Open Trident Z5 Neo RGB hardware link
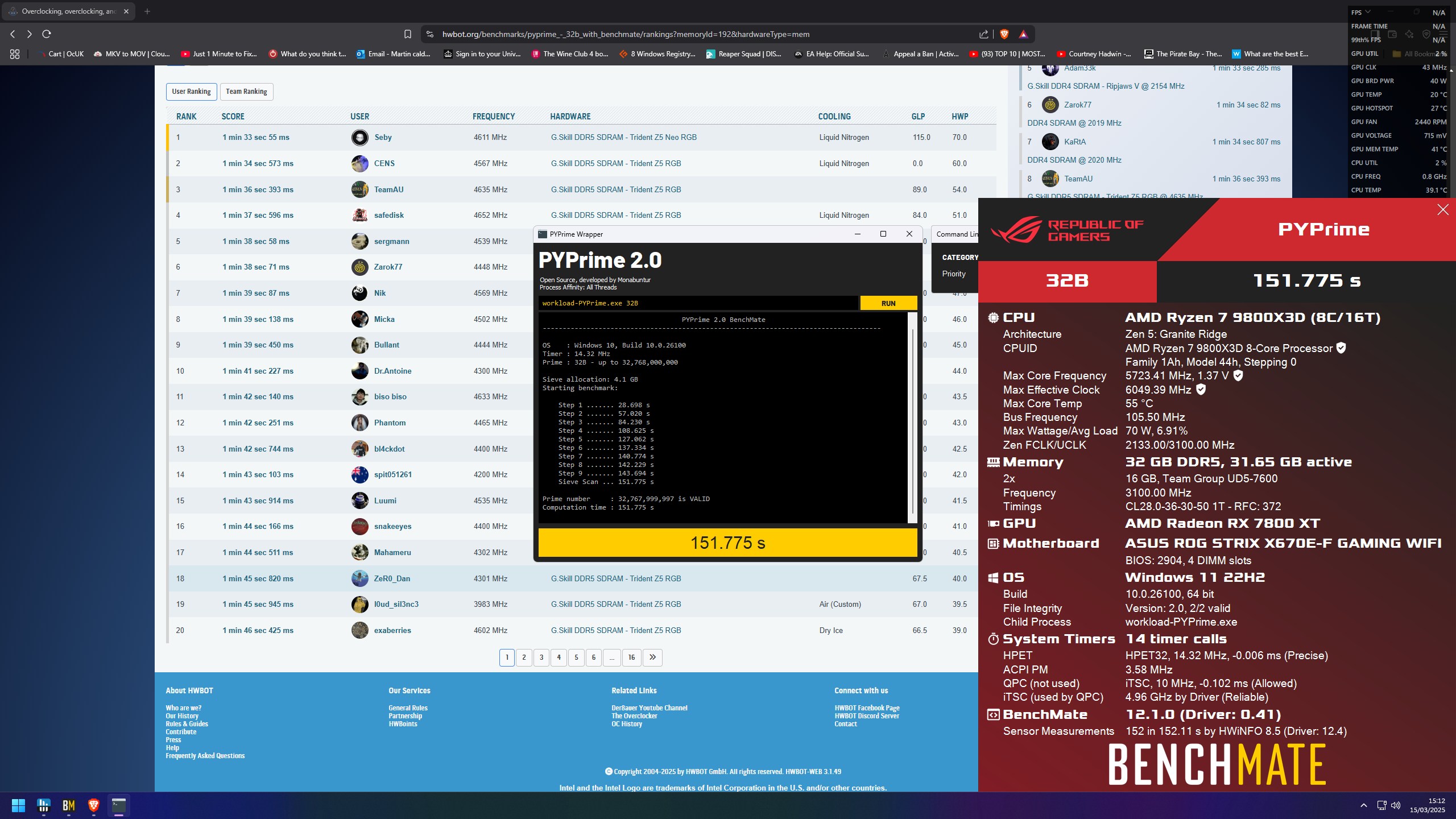Screen dimensions: 1456x819 click(x=623, y=138)
